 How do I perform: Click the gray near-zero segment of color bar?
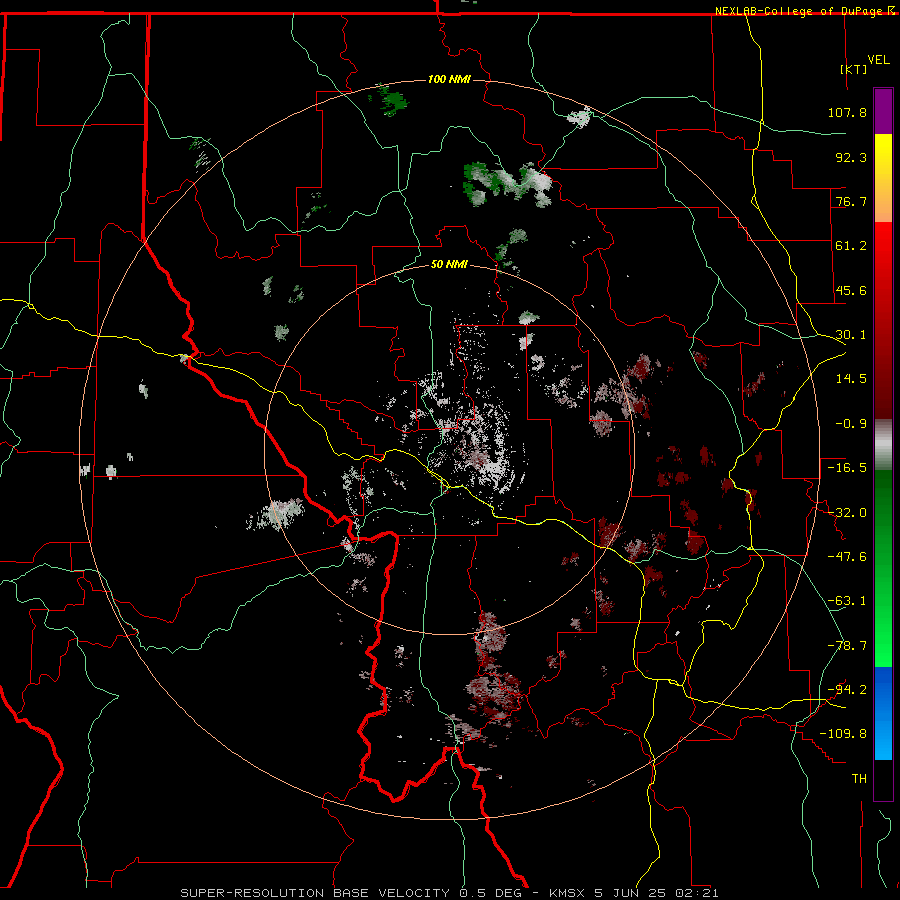pos(883,445)
